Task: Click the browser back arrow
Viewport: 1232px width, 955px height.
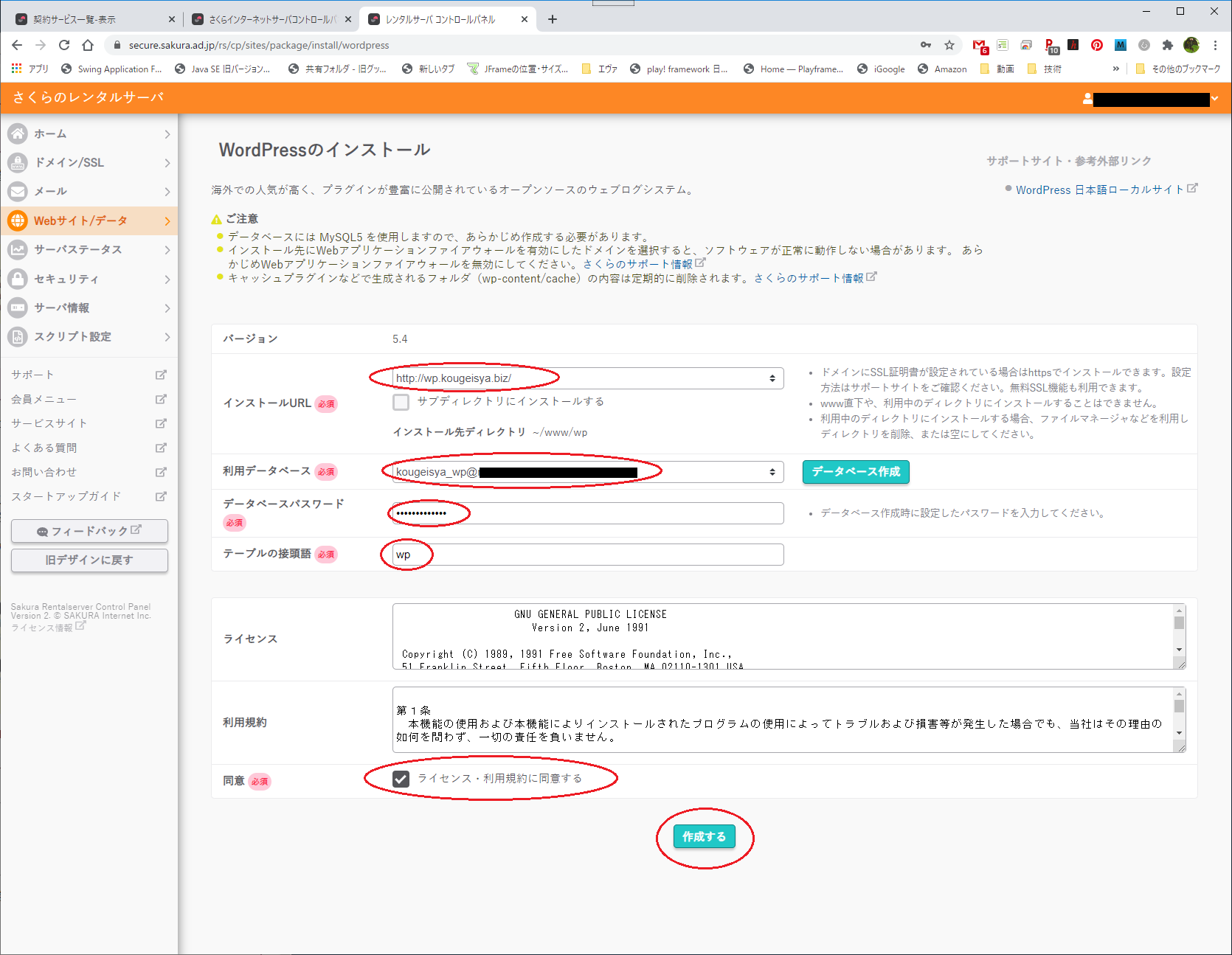Action: 17,45
